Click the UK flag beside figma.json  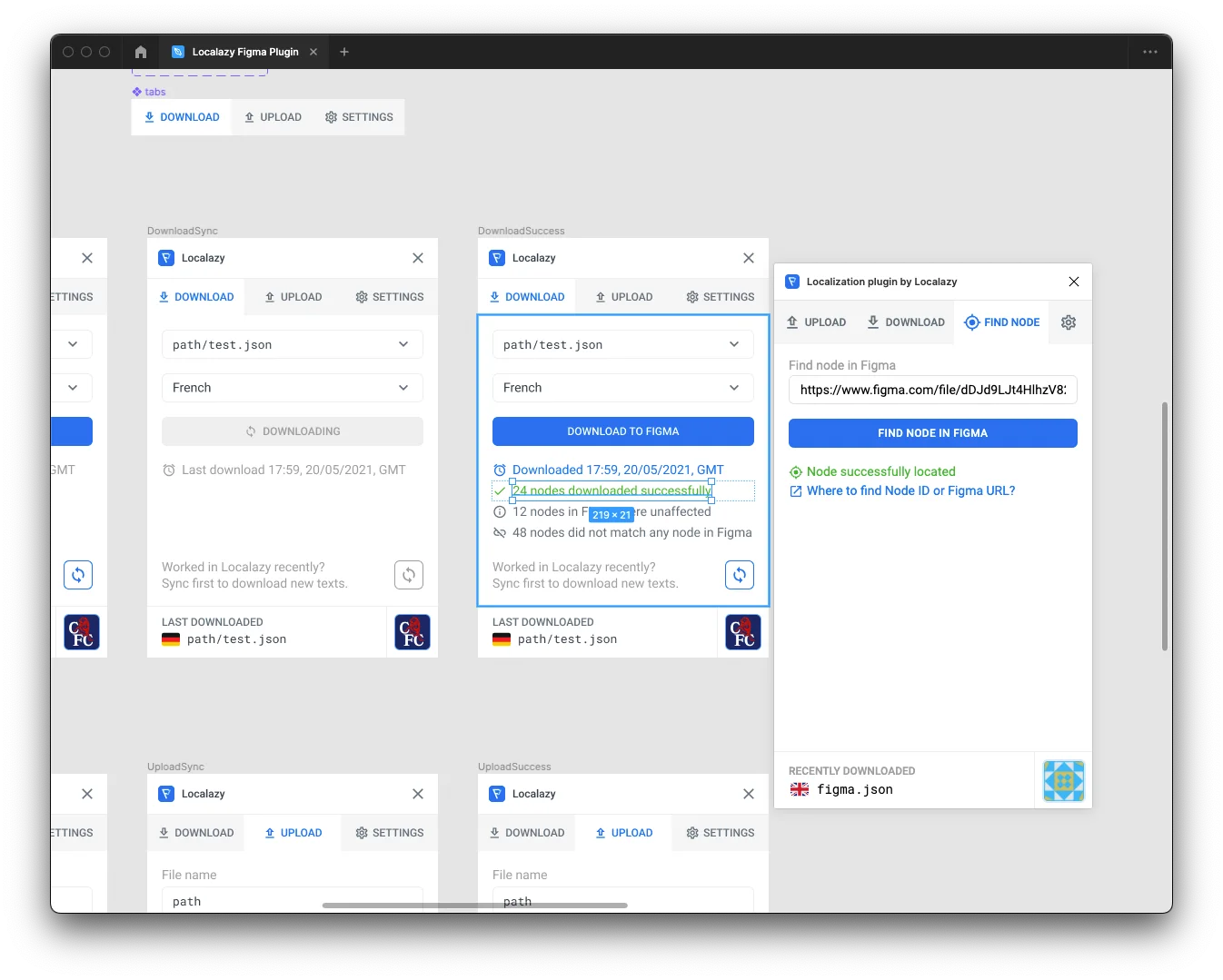coord(799,789)
